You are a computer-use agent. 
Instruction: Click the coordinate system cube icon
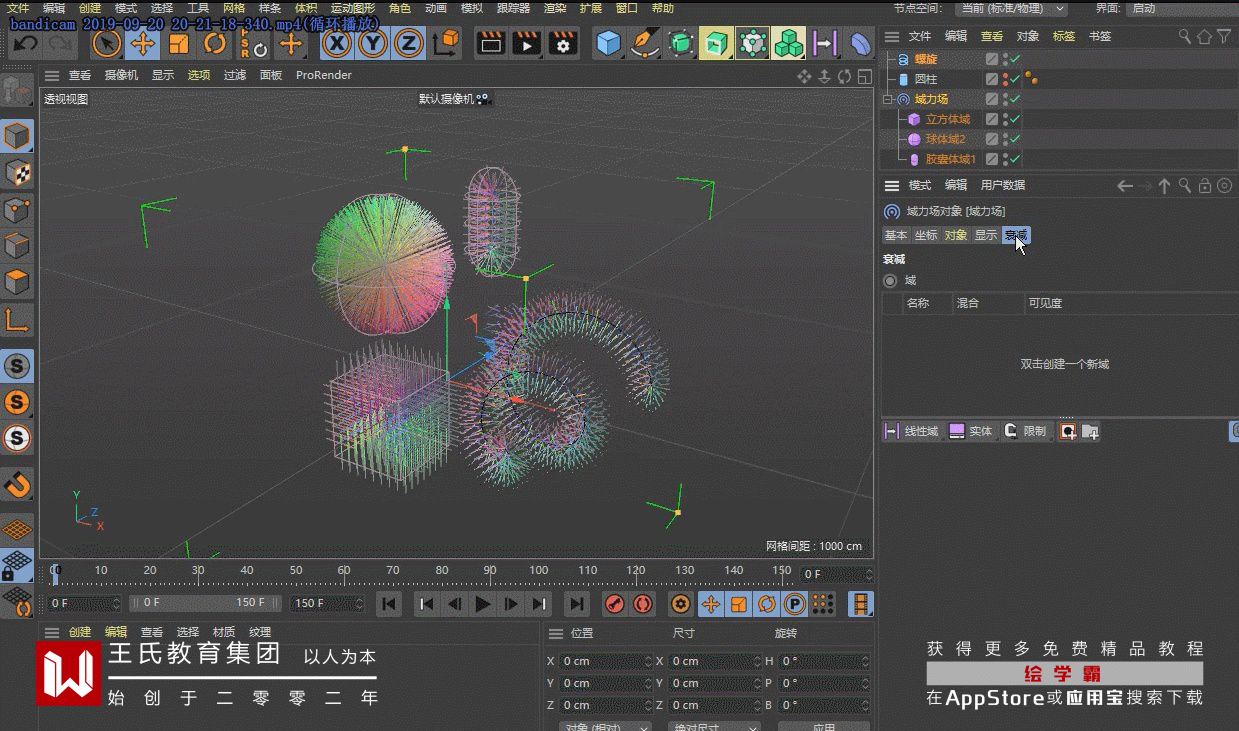click(447, 44)
